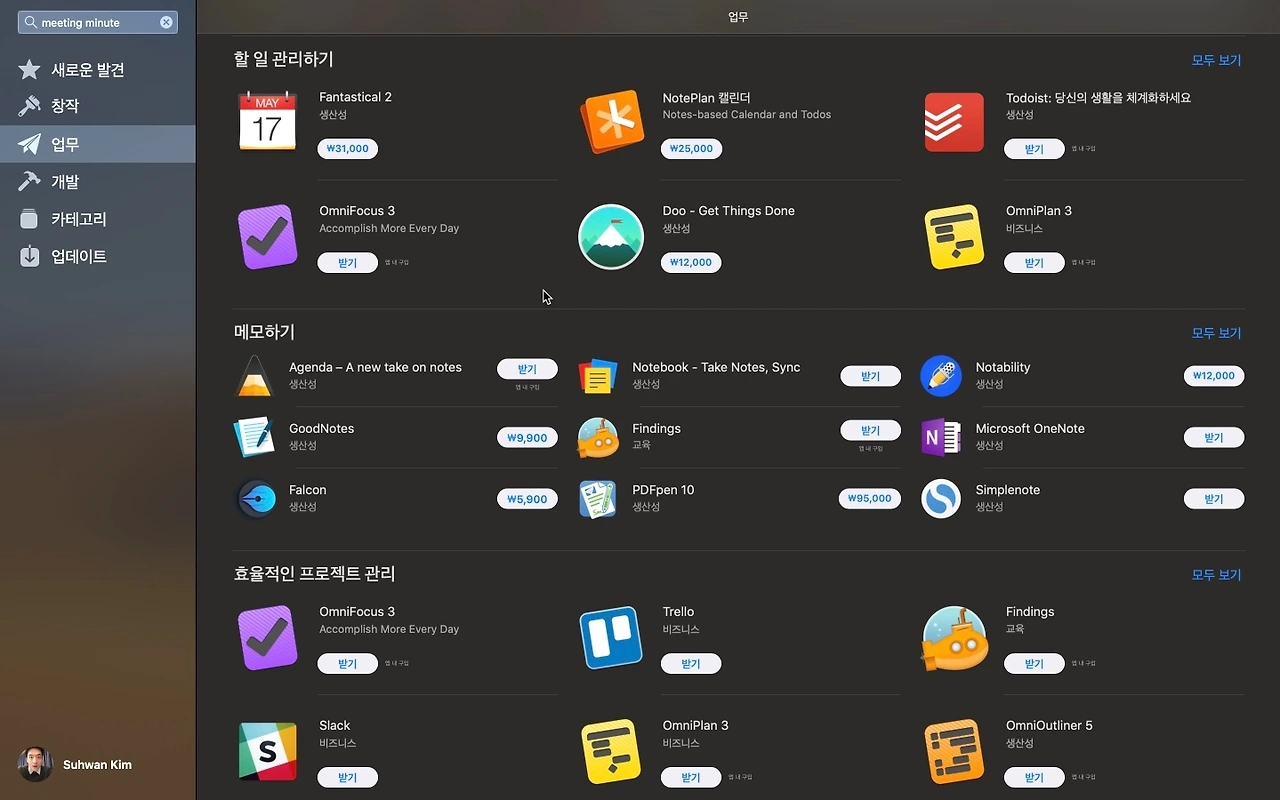Open the NotePlan orange asterisk icon

tap(611, 122)
